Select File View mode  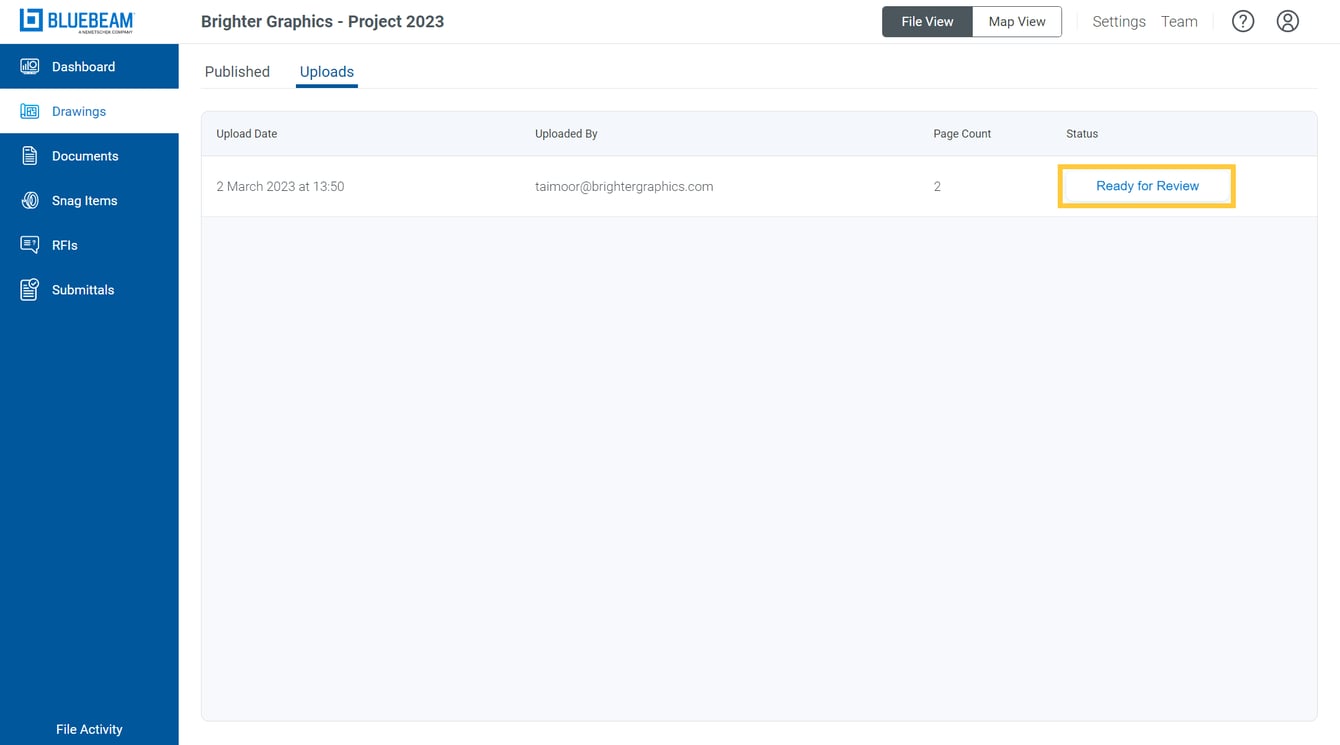pyautogui.click(x=927, y=20)
